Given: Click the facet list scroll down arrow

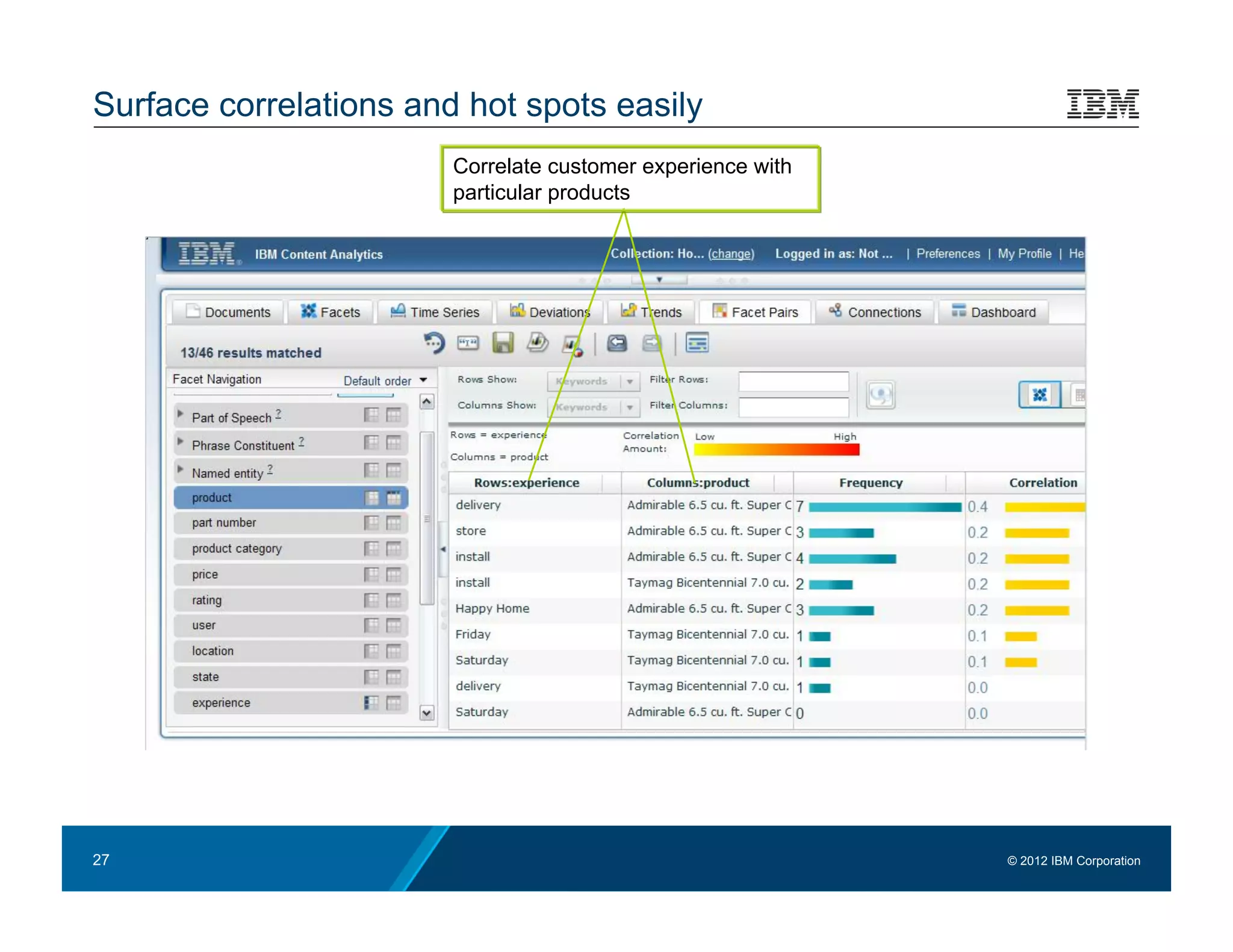Looking at the screenshot, I should click(427, 713).
